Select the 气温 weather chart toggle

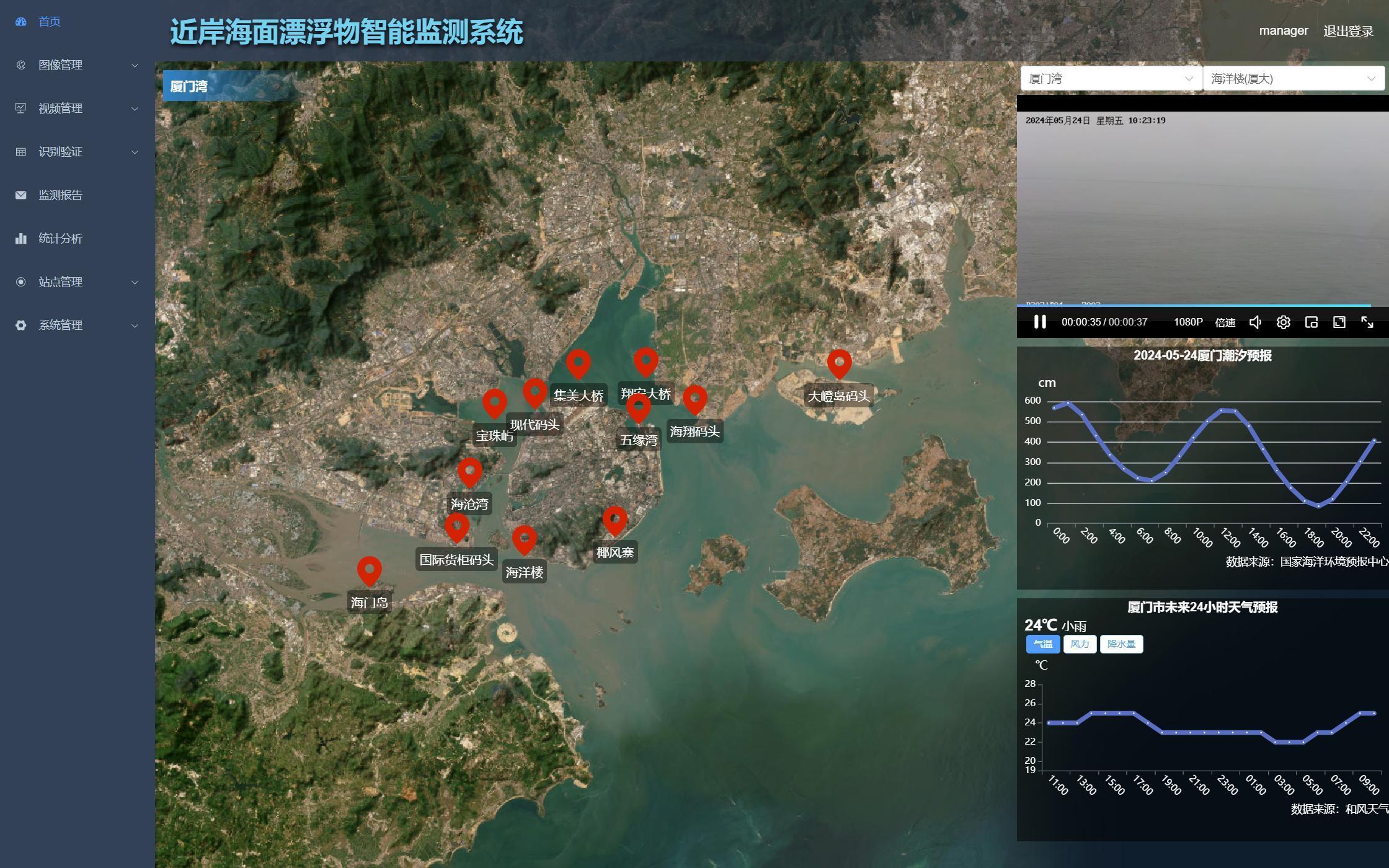click(x=1042, y=644)
